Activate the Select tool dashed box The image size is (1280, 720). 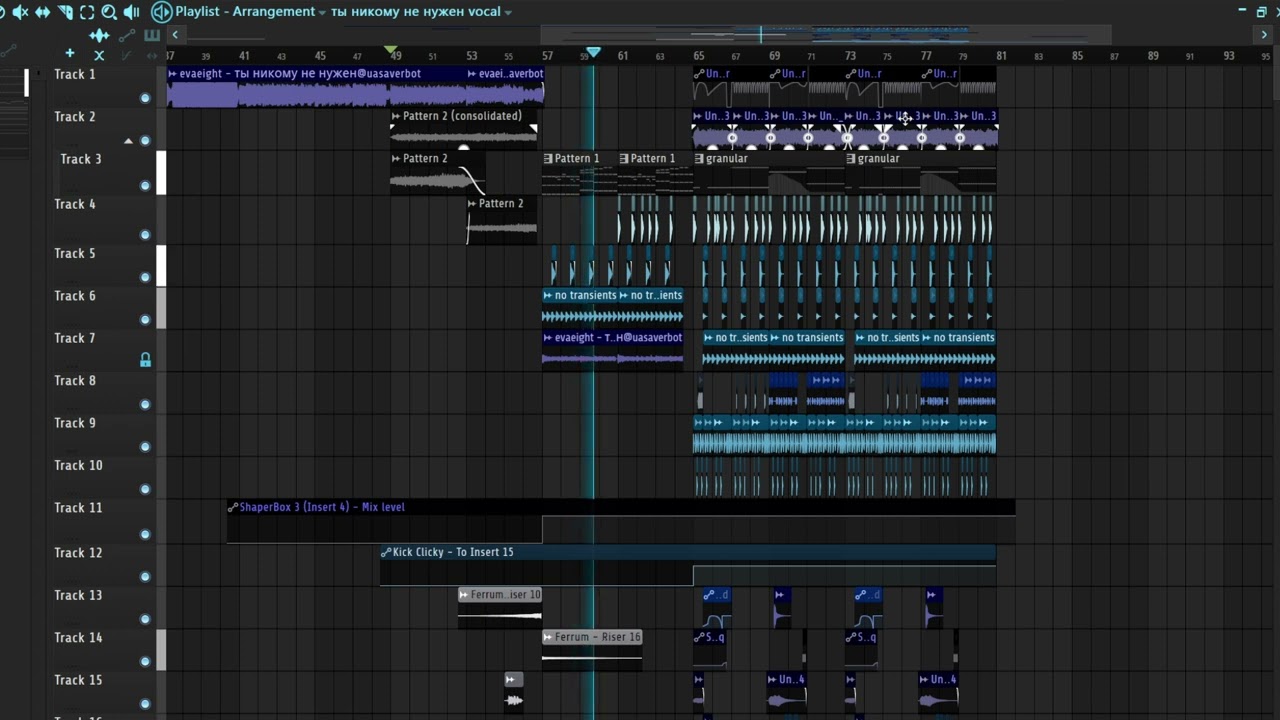pyautogui.click(x=87, y=12)
